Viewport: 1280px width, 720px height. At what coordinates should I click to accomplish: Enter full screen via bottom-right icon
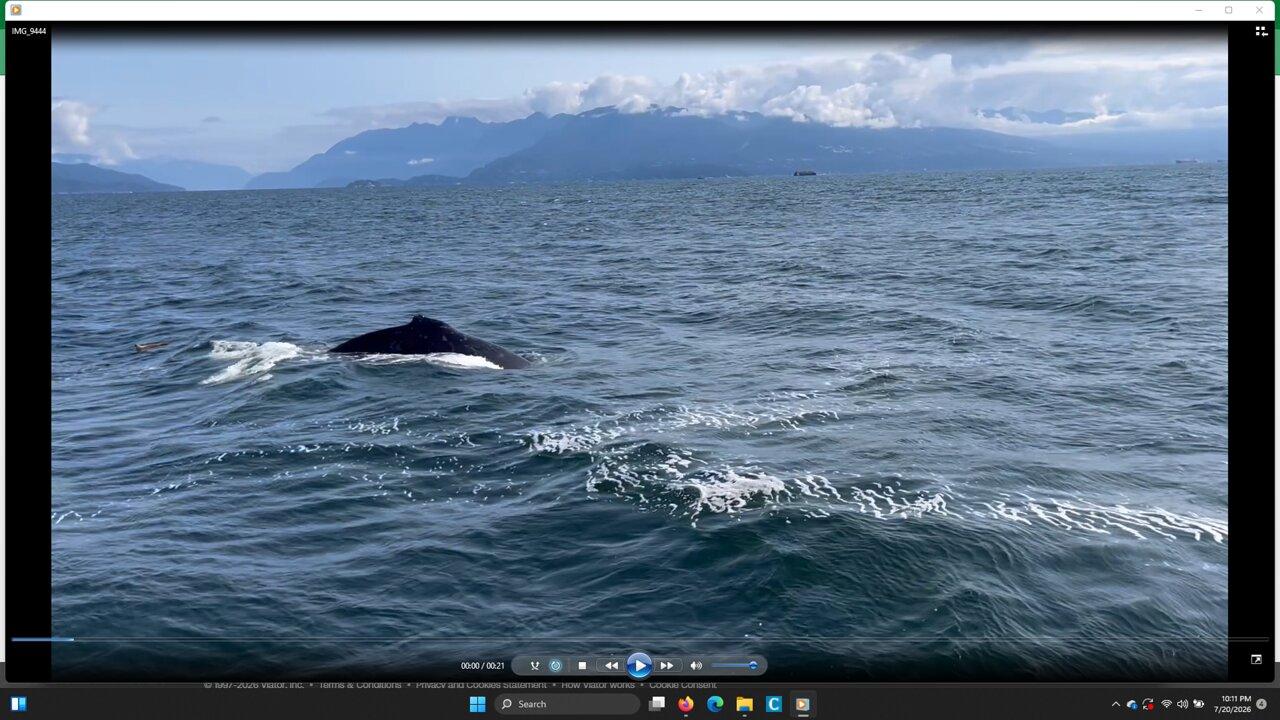pyautogui.click(x=1256, y=659)
